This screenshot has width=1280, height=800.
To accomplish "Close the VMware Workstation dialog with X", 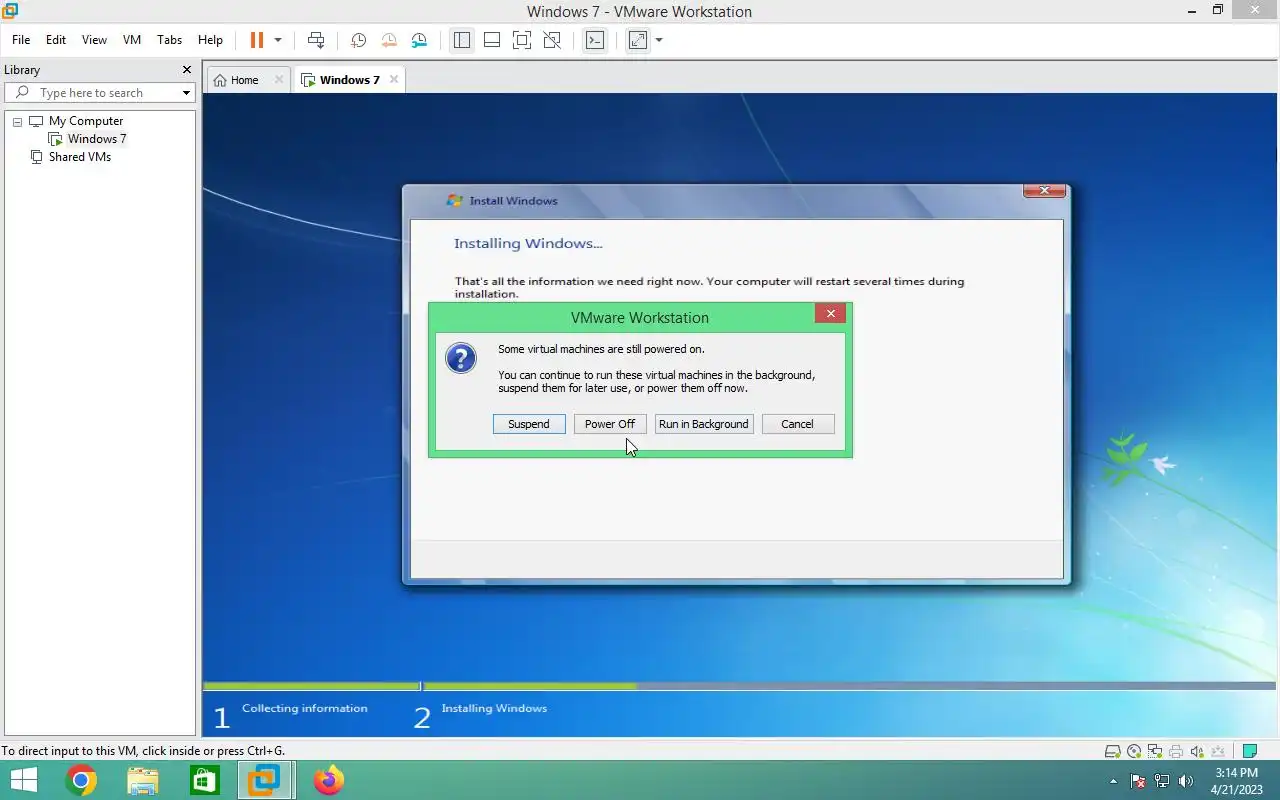I will point(830,314).
